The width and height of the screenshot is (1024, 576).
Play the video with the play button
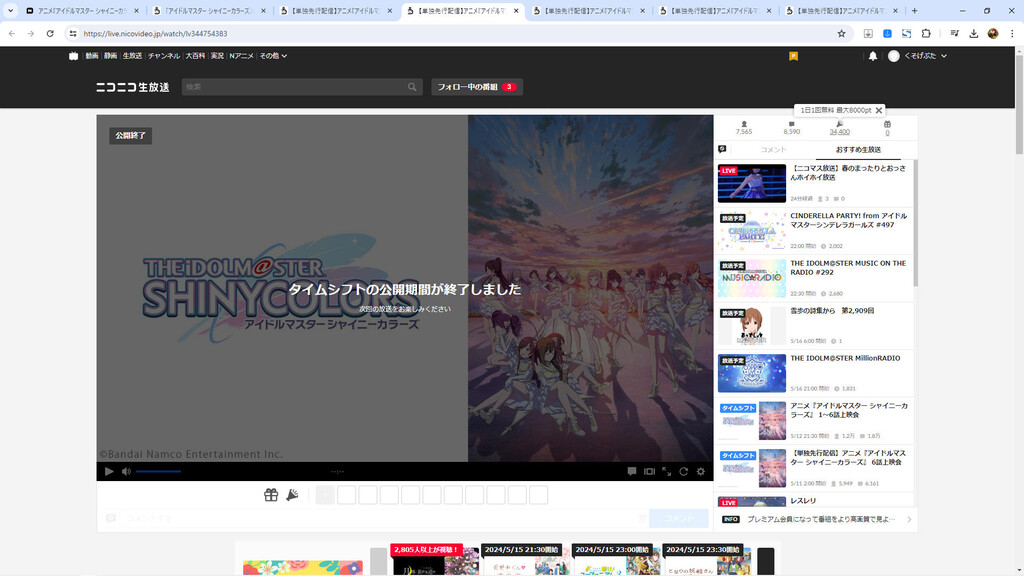[x=109, y=471]
